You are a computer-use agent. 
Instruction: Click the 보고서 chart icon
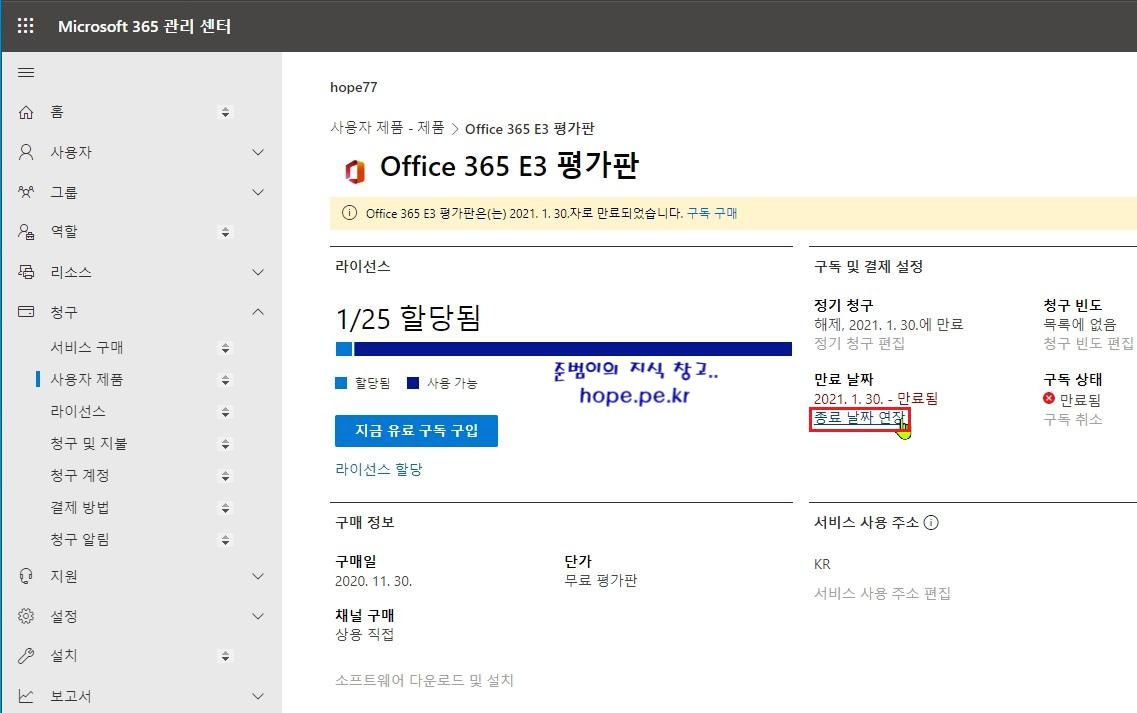pos(26,696)
